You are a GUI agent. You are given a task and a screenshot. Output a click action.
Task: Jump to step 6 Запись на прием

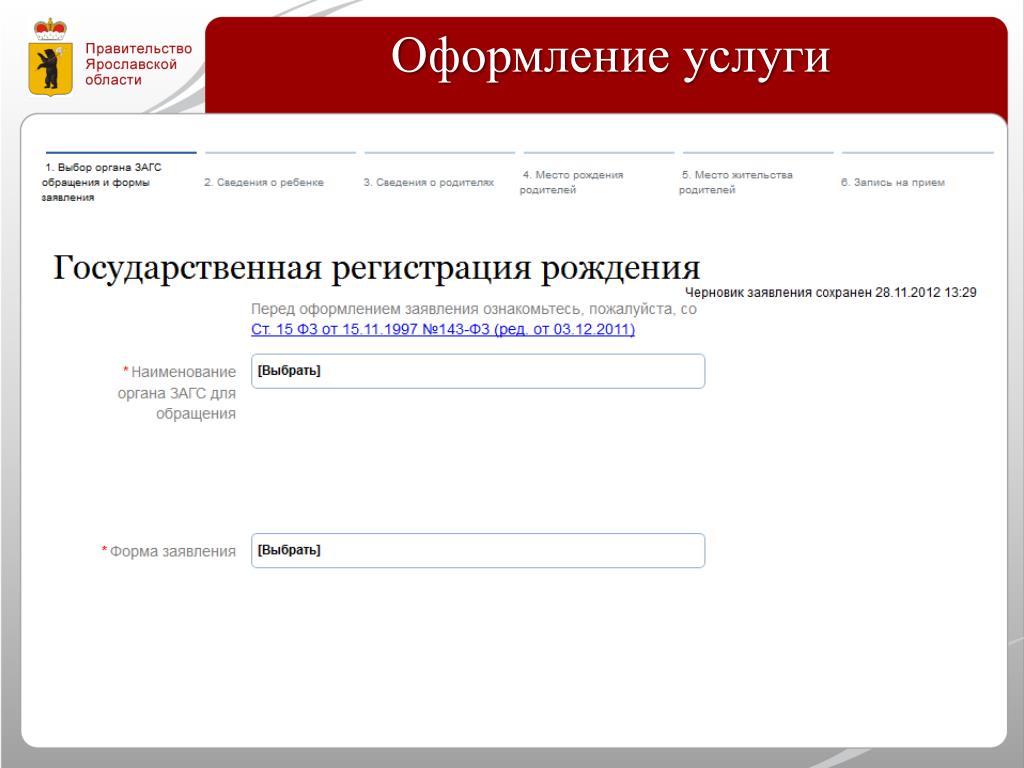(893, 182)
